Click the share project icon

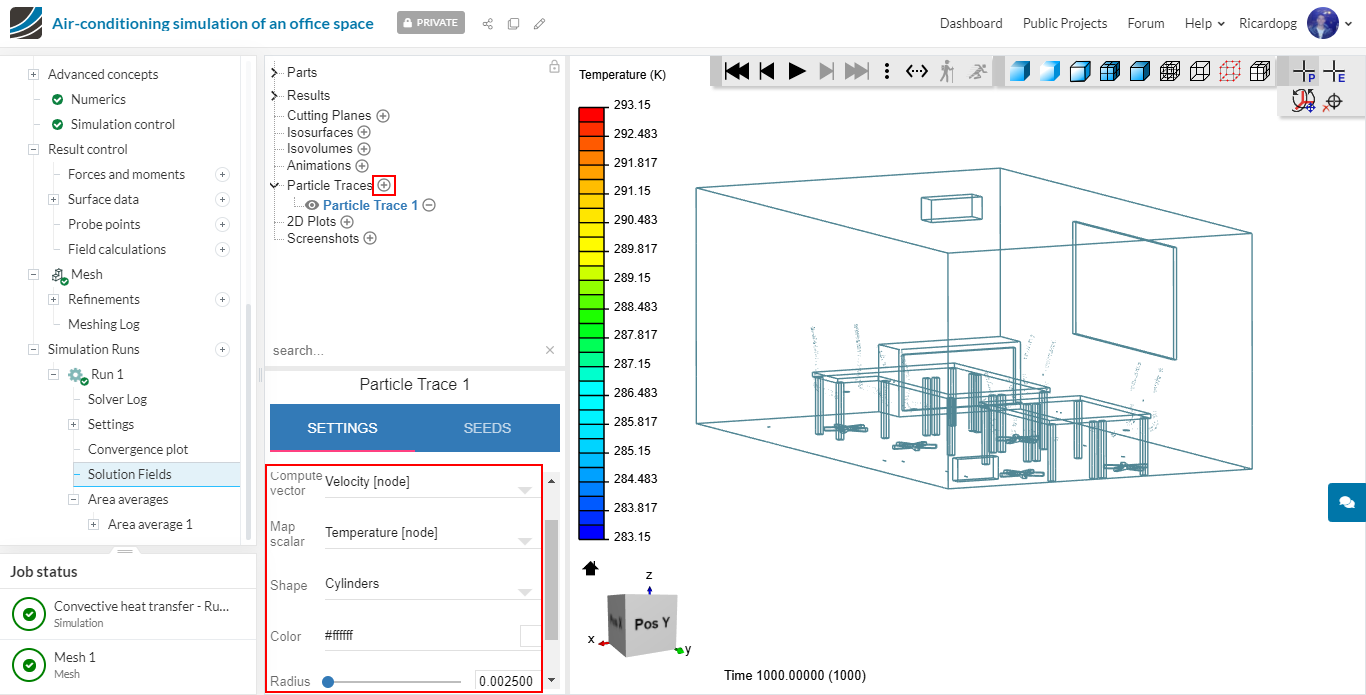488,23
